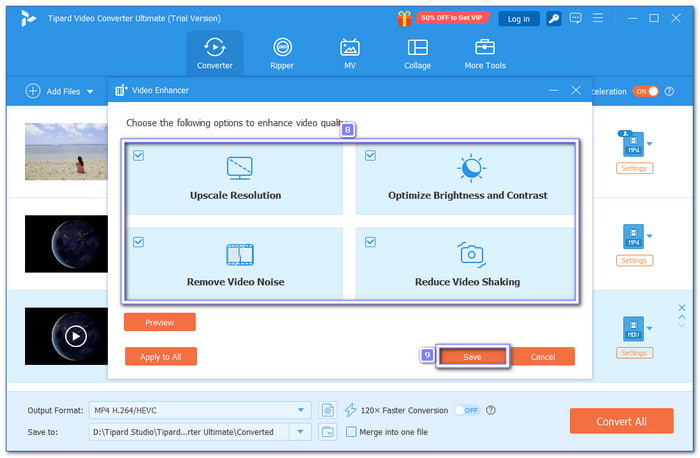700x458 pixels.
Task: Open the More Tools toolbox icon
Action: (x=484, y=53)
